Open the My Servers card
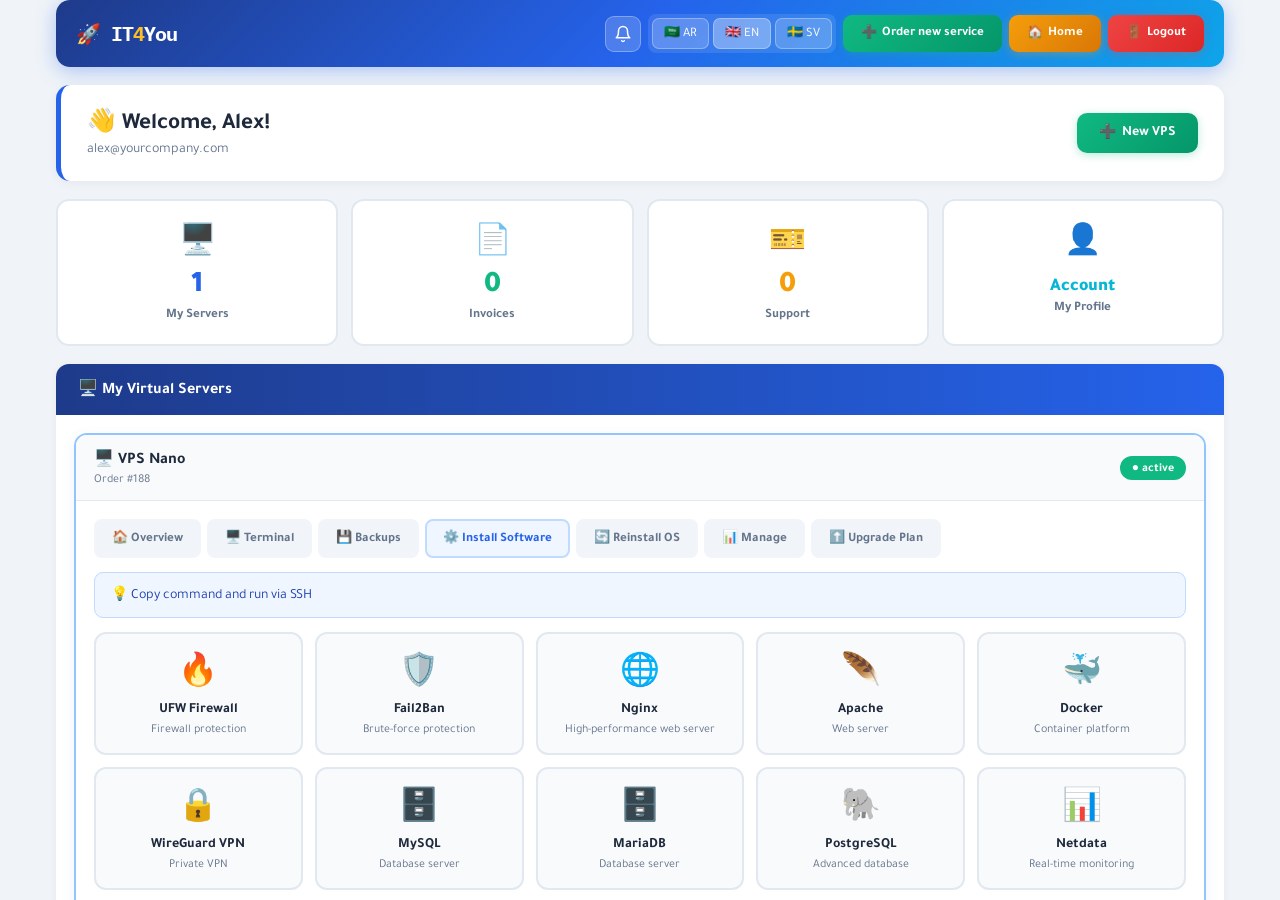 tap(197, 273)
